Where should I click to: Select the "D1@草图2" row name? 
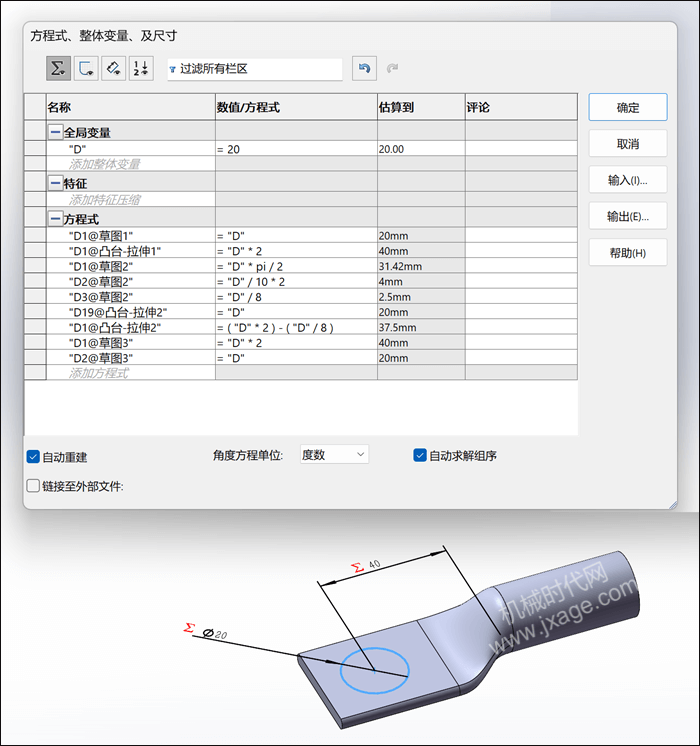click(131, 266)
